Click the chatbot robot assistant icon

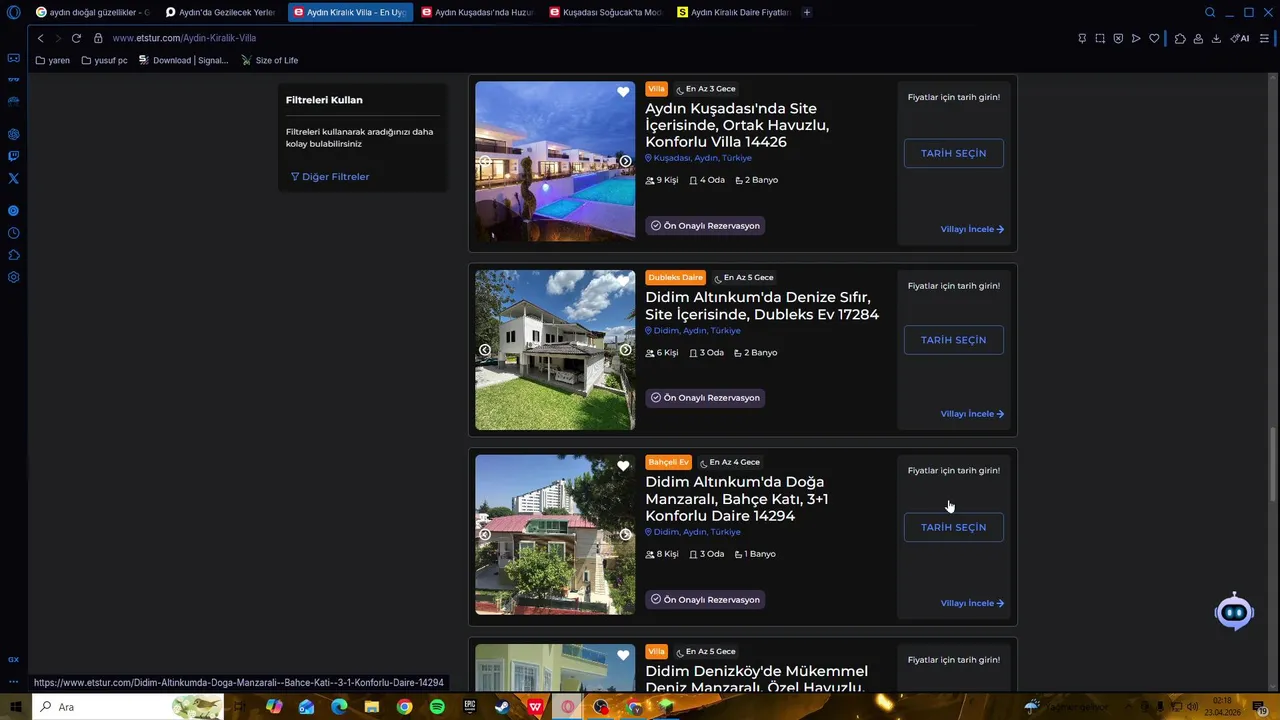(x=1234, y=611)
